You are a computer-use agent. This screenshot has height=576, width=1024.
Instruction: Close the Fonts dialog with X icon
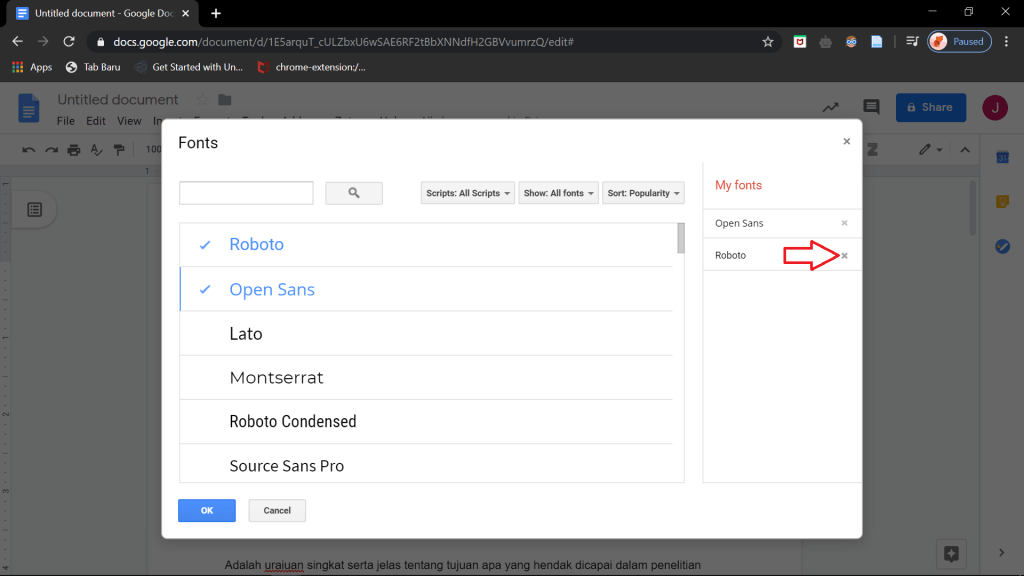(846, 142)
